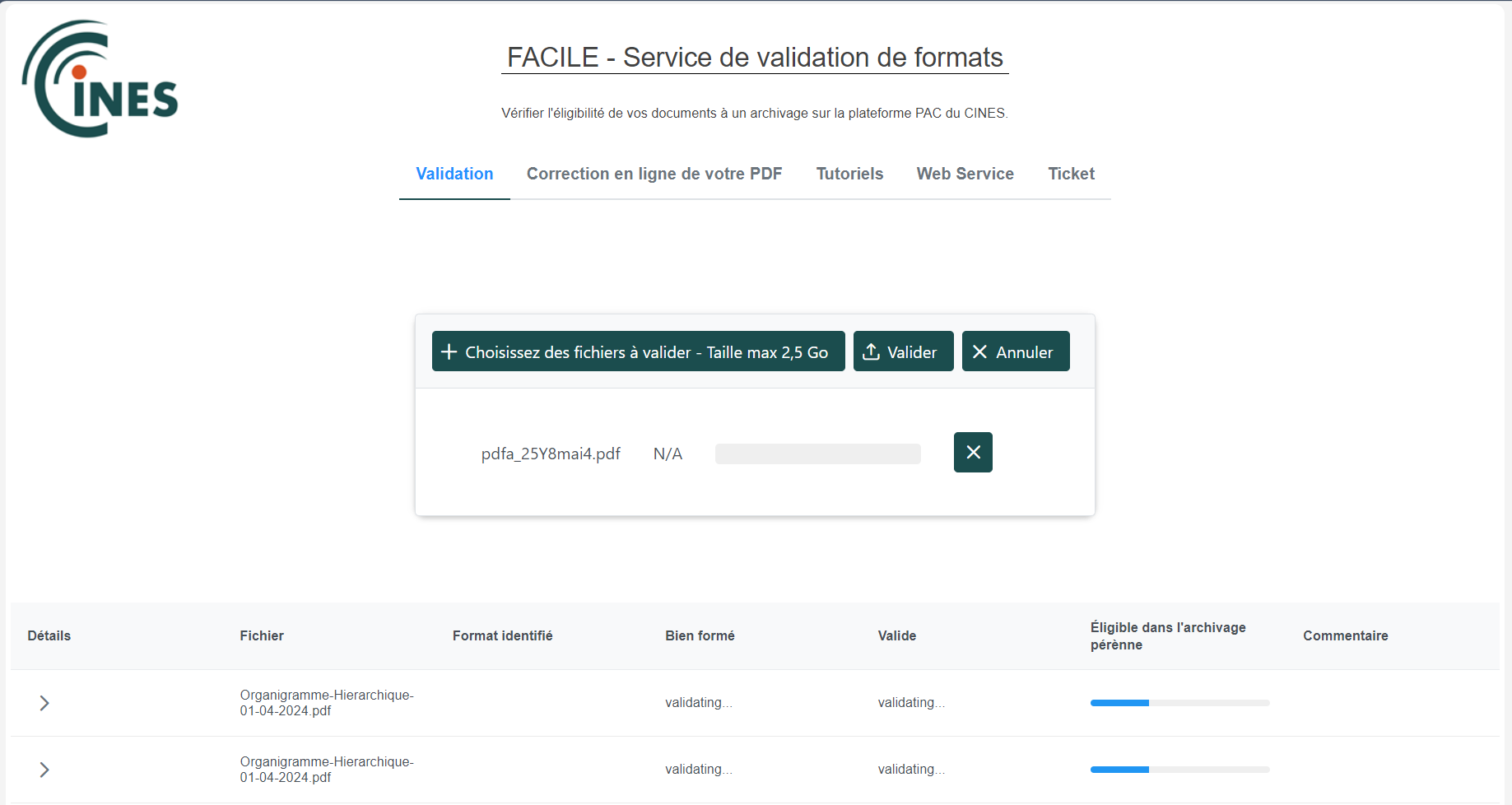This screenshot has height=805, width=1512.
Task: Click Choisissez des fichiers à valider button
Action: [x=639, y=351]
